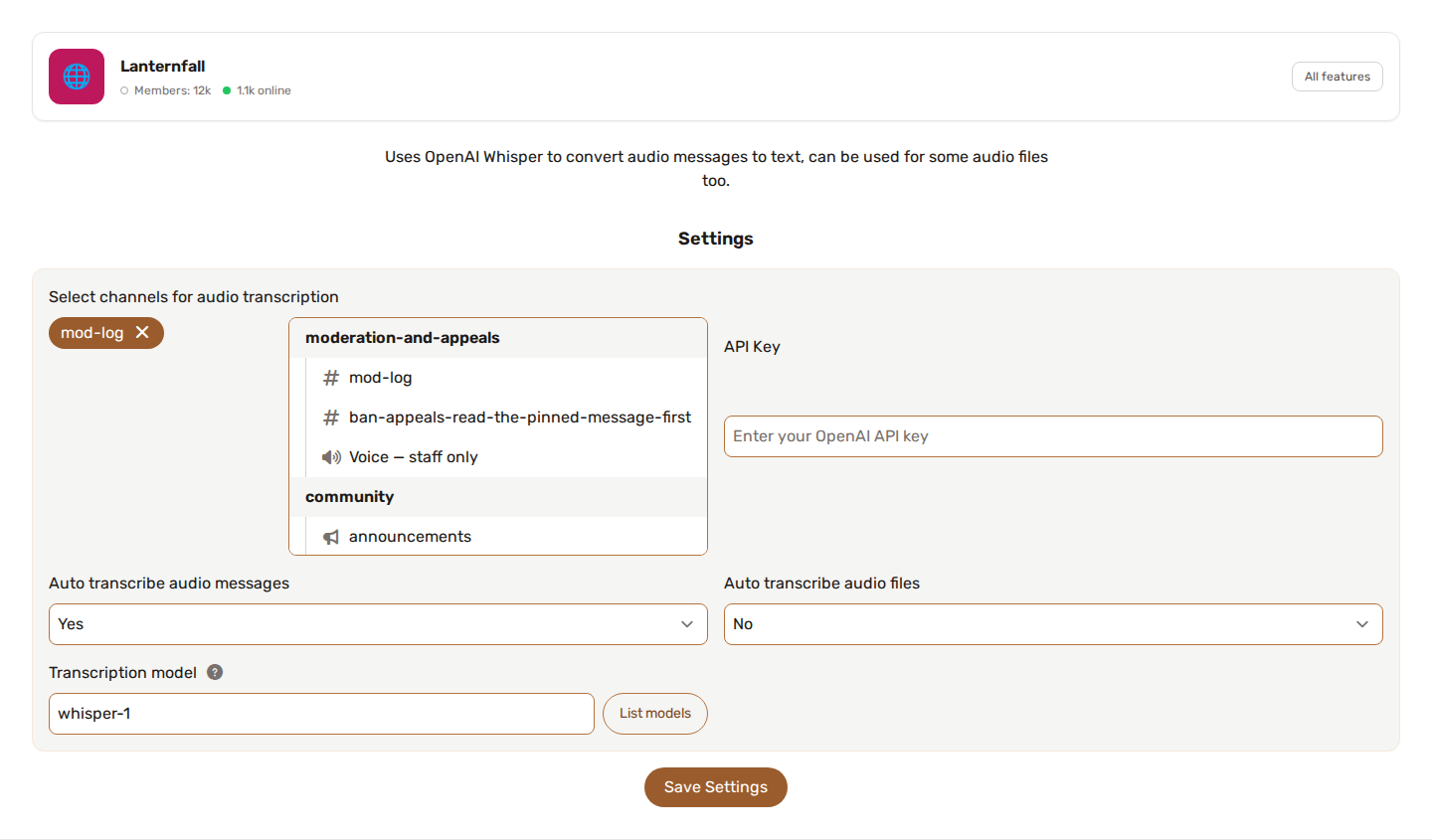
Task: Click the API Key label
Action: tap(752, 347)
